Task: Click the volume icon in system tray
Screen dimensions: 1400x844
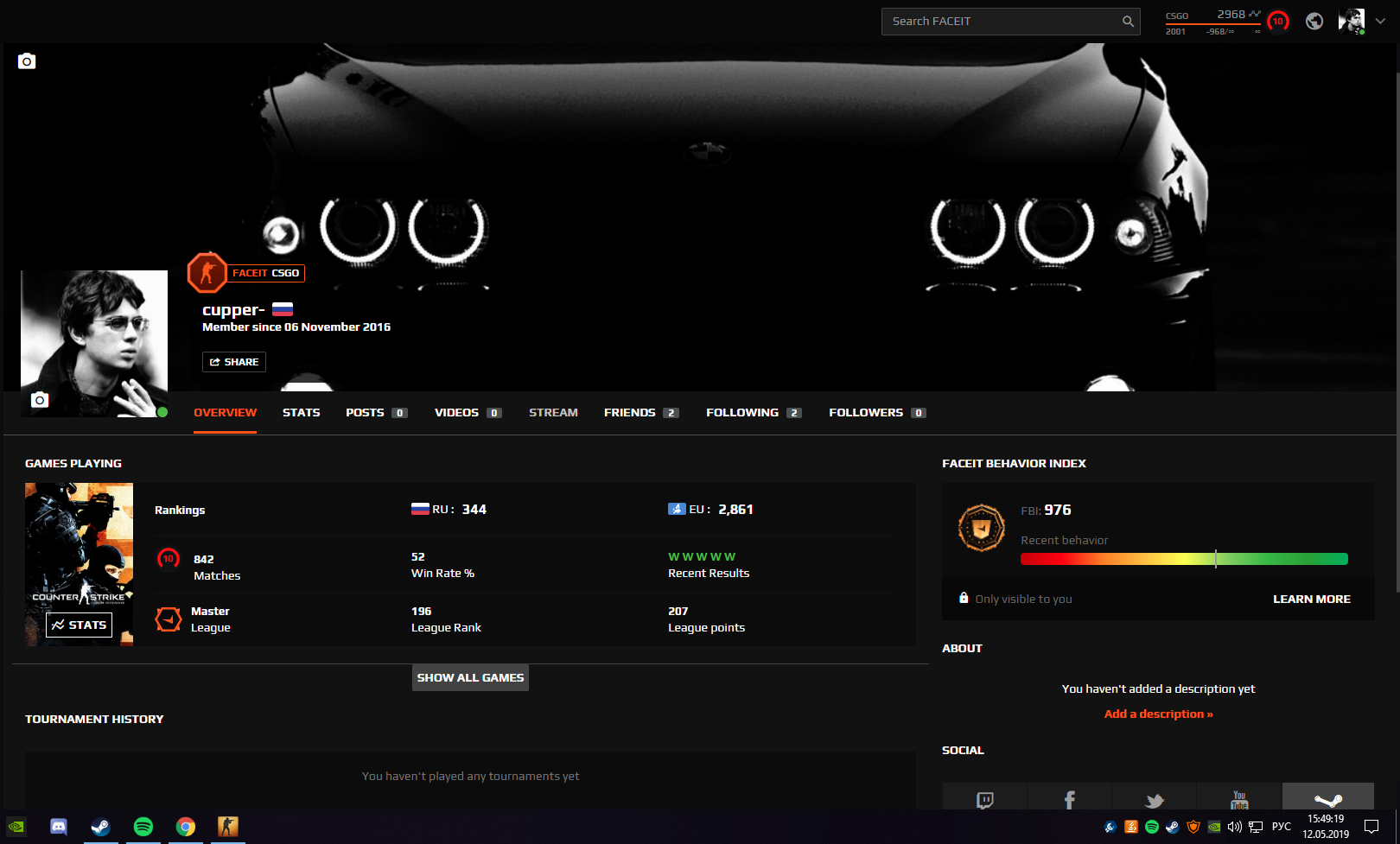Action: (1235, 827)
